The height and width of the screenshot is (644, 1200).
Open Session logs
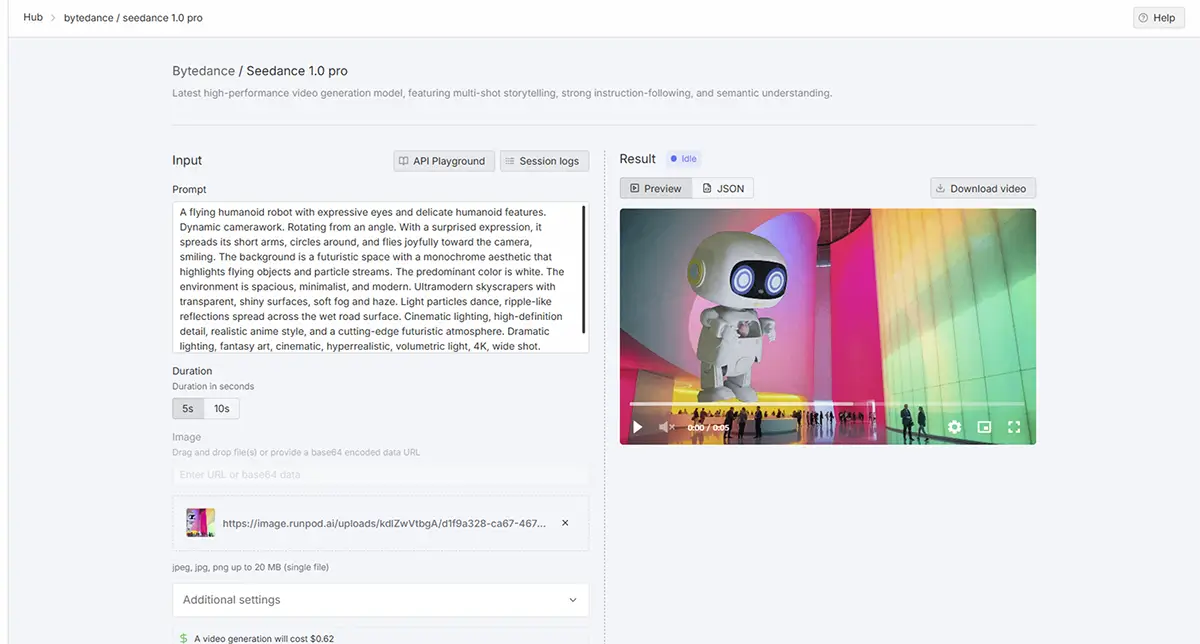tap(545, 161)
